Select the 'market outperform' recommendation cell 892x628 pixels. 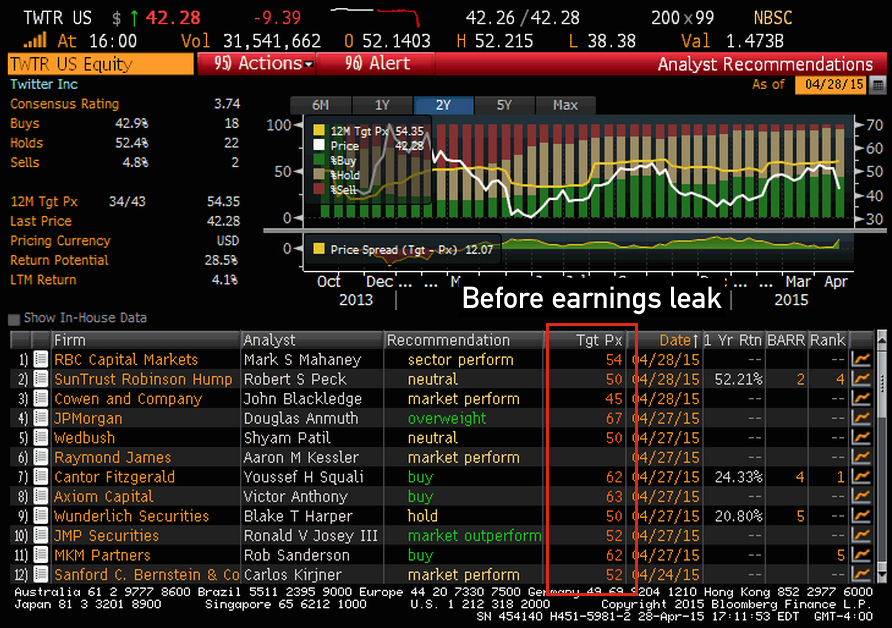coord(474,536)
